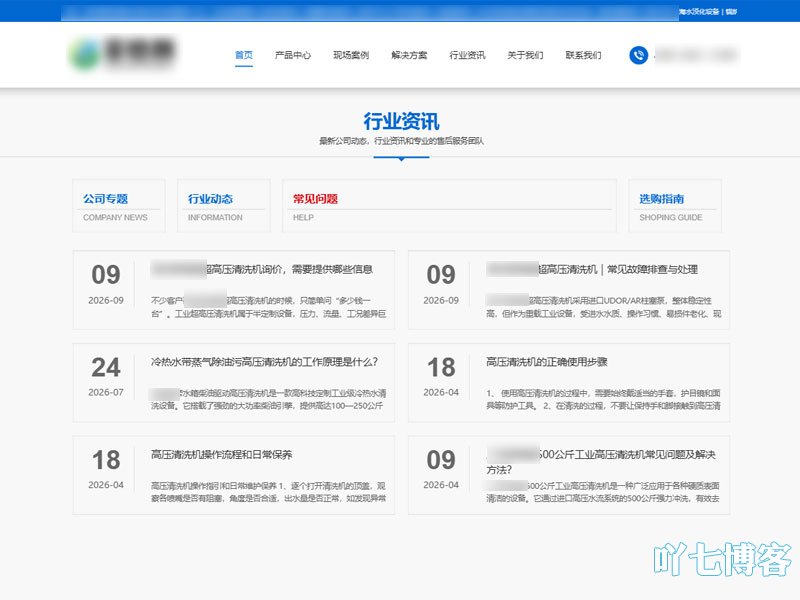800x600 pixels.
Task: Click top bar text 海水淡化设备
Action: pyautogui.click(x=699, y=11)
